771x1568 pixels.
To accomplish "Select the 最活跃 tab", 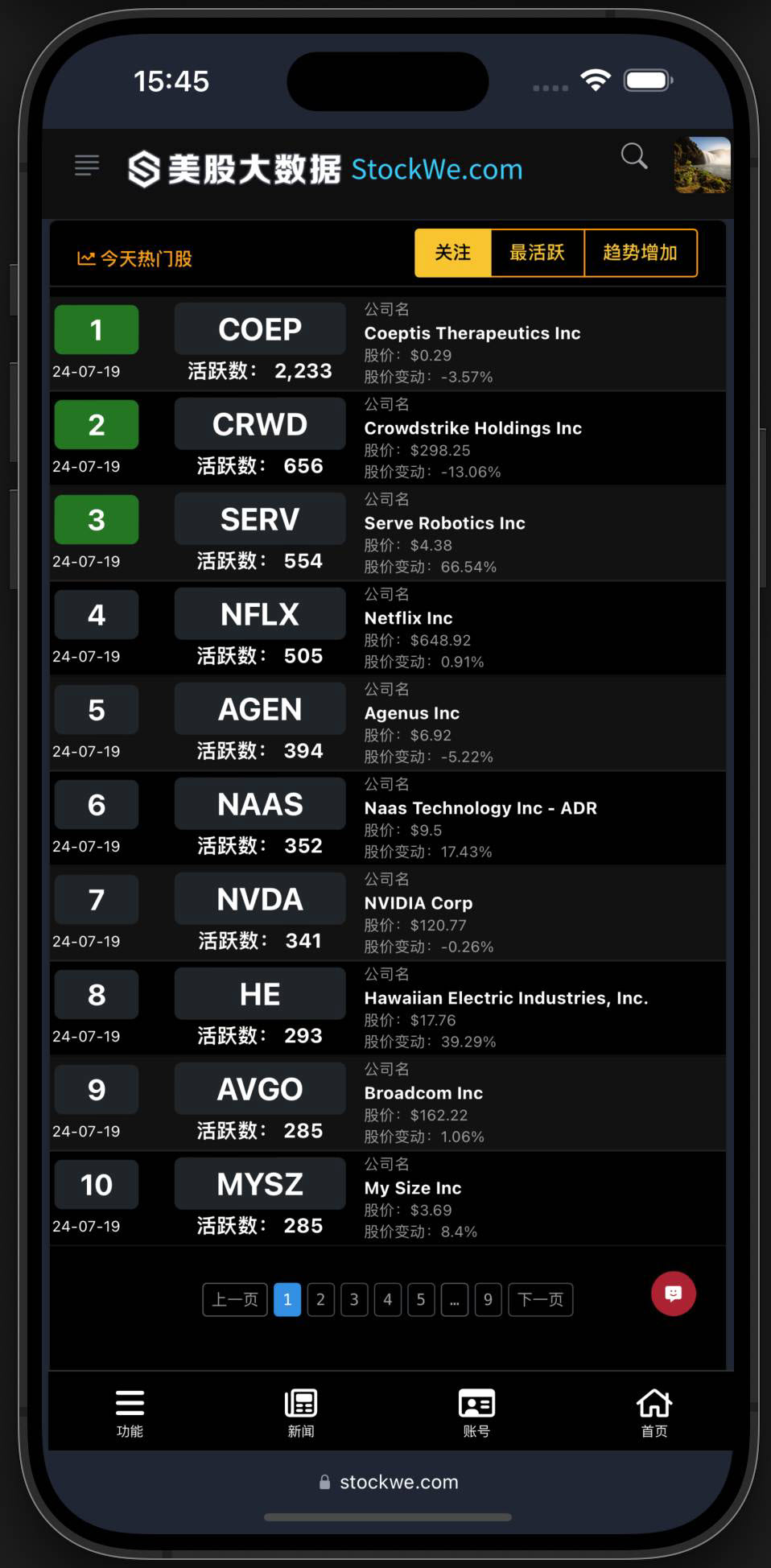I will 538,253.
